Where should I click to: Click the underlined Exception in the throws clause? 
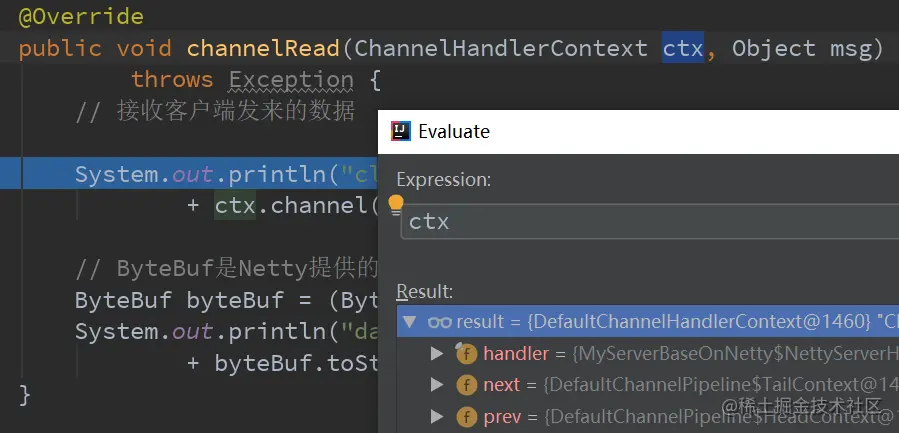click(291, 80)
